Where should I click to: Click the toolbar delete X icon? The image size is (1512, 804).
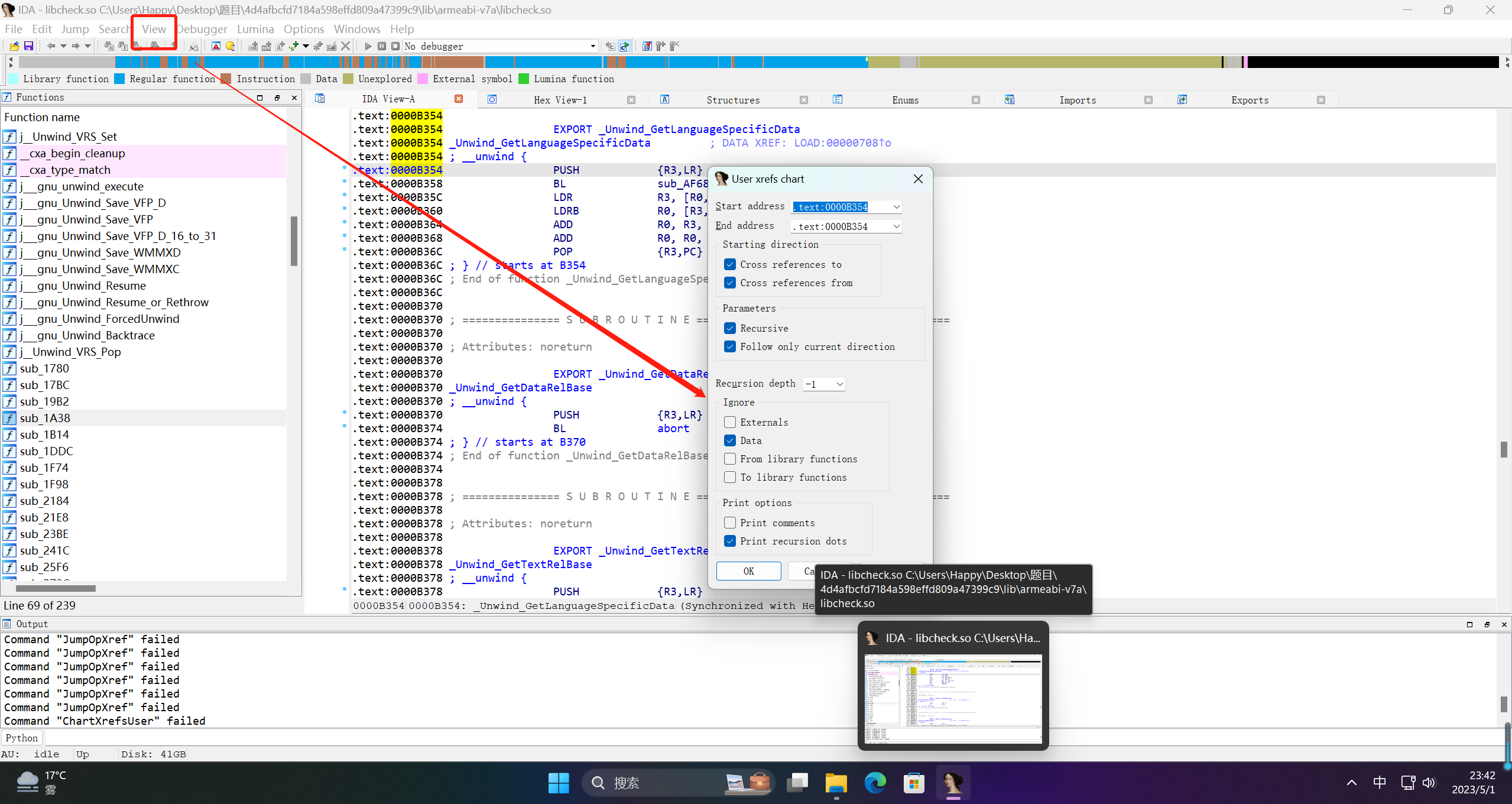(346, 46)
